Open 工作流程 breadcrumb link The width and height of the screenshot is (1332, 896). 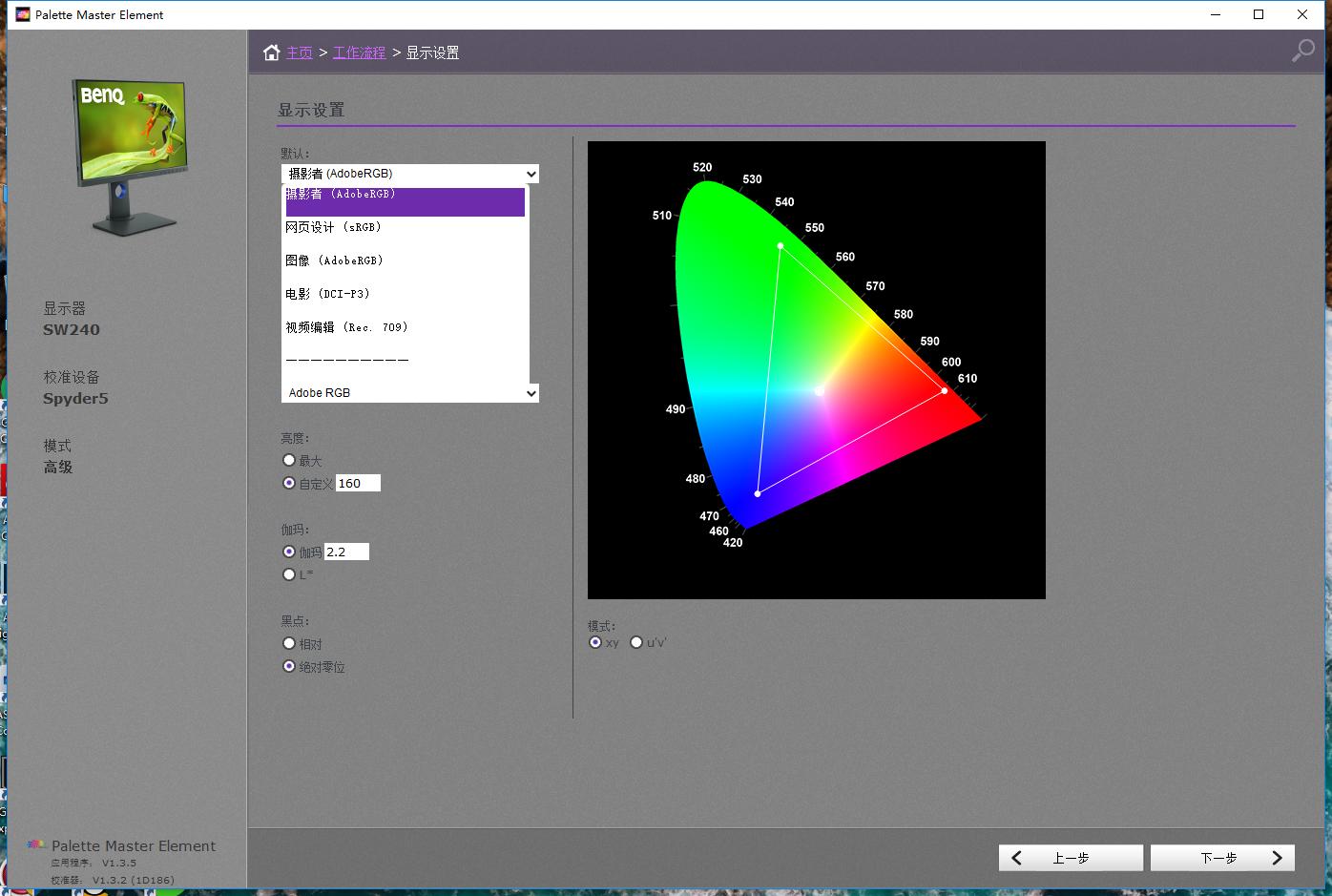click(359, 52)
